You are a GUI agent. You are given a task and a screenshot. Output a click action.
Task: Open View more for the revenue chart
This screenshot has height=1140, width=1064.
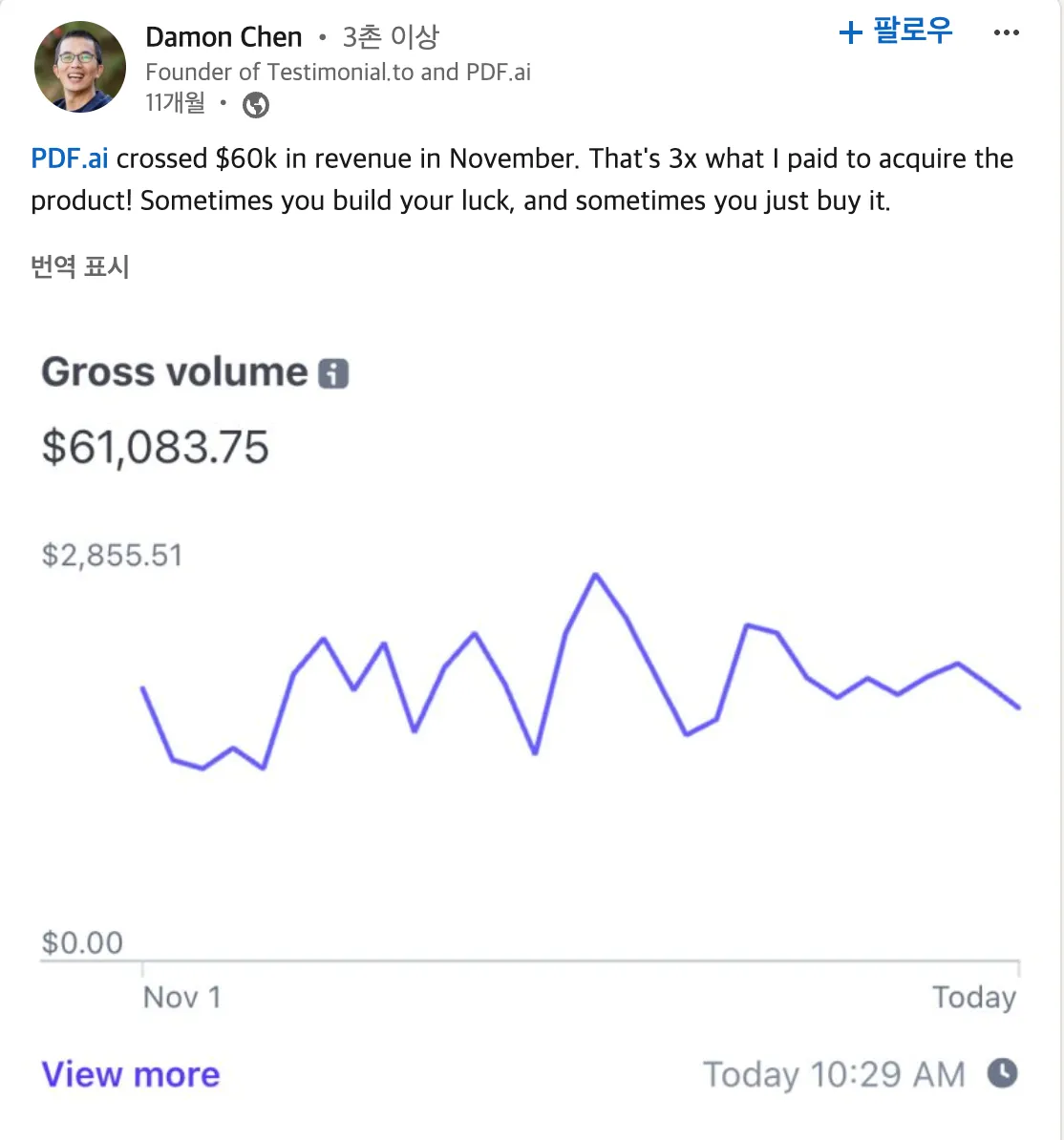130,1073
